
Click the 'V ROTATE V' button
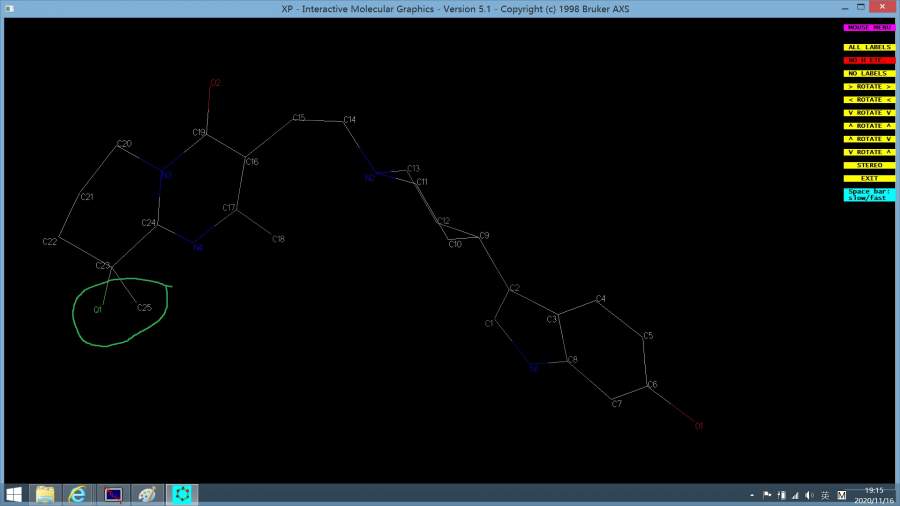click(868, 113)
